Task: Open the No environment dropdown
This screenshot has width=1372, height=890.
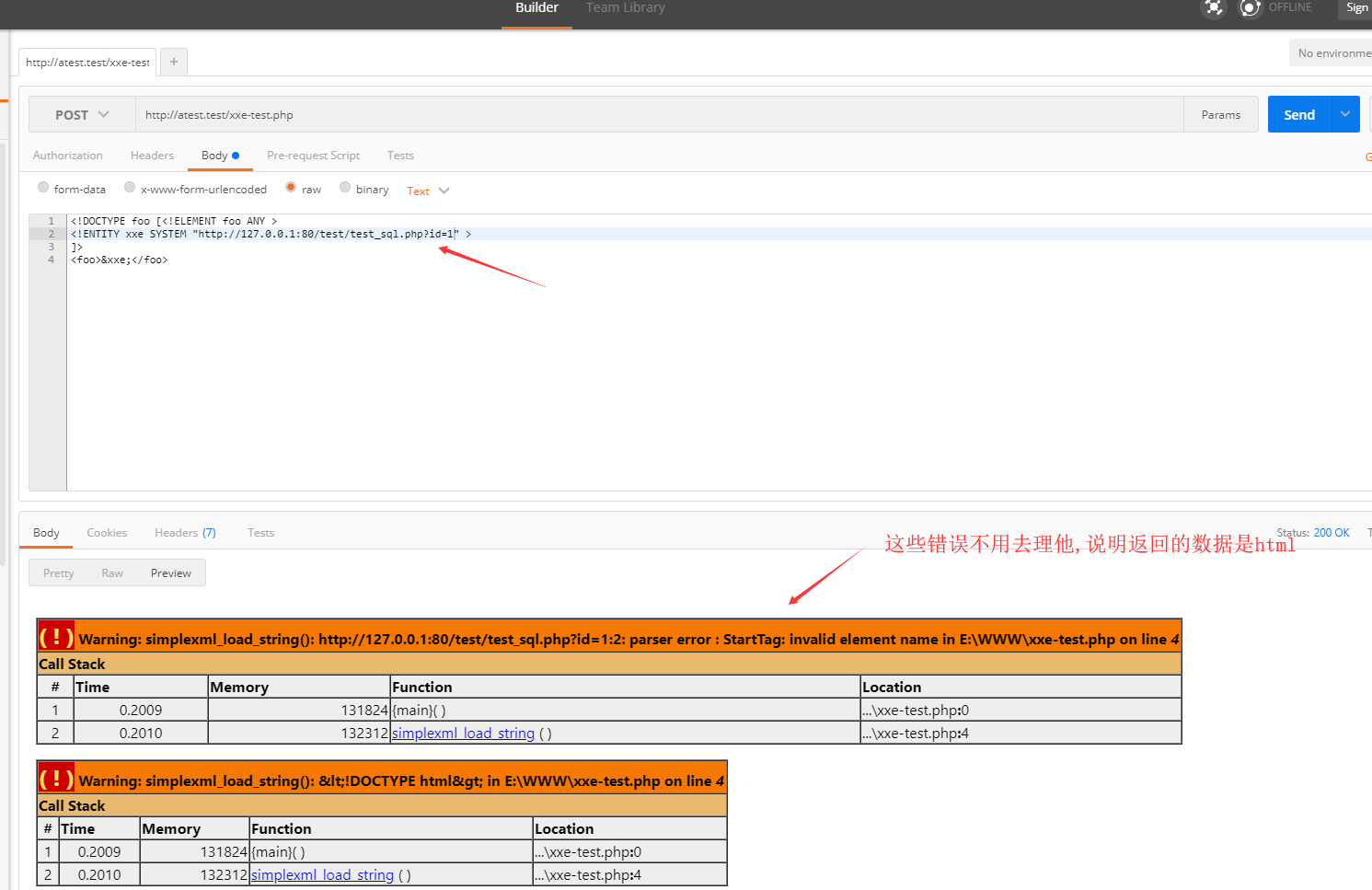Action: click(1331, 53)
